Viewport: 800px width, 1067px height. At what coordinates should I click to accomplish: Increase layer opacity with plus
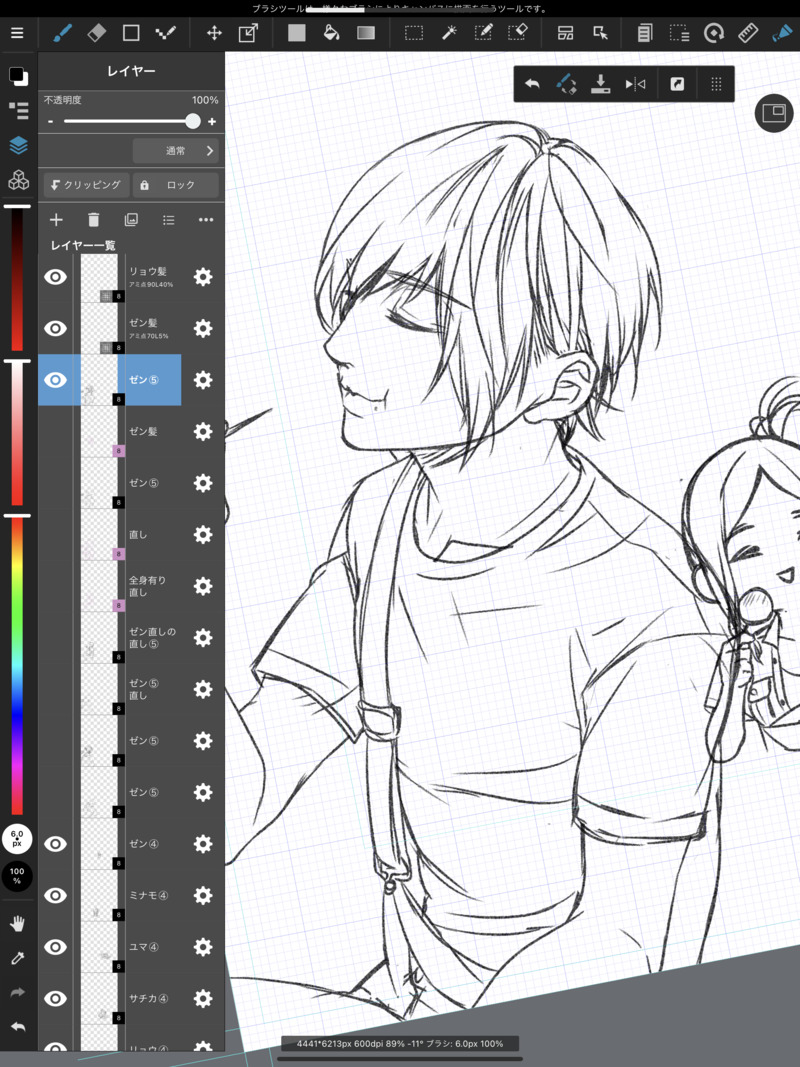212,122
